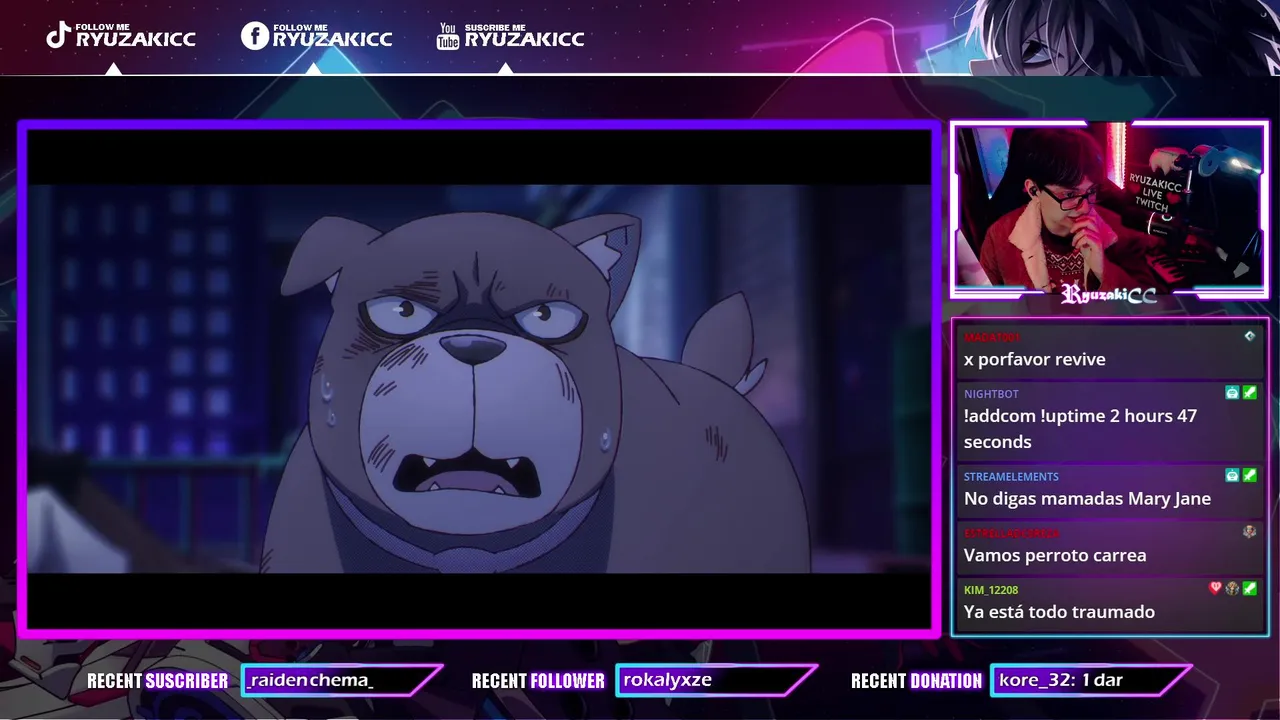
Task: Click the 'RECENT SUSCRIBER' label
Action: (157, 681)
